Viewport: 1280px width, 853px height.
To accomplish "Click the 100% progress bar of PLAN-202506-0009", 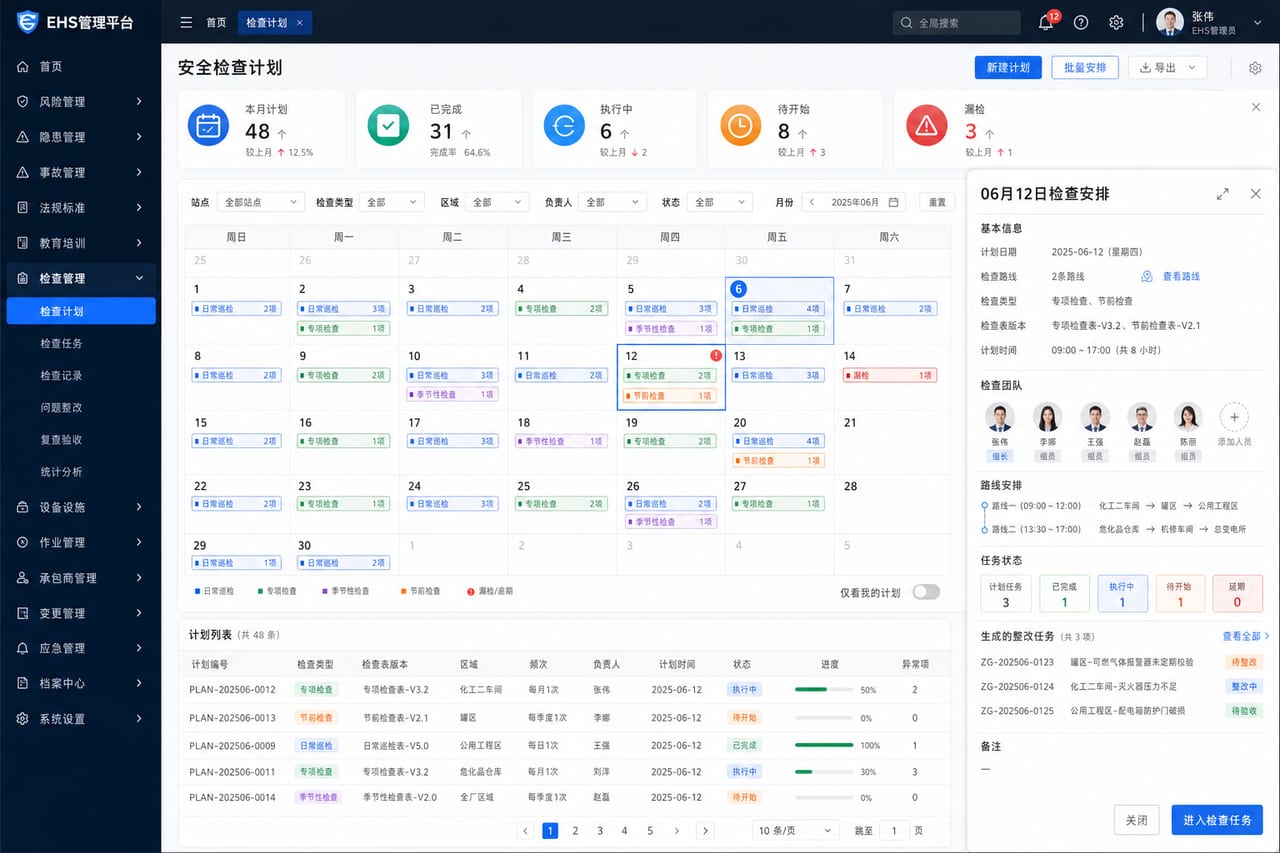I will click(825, 745).
